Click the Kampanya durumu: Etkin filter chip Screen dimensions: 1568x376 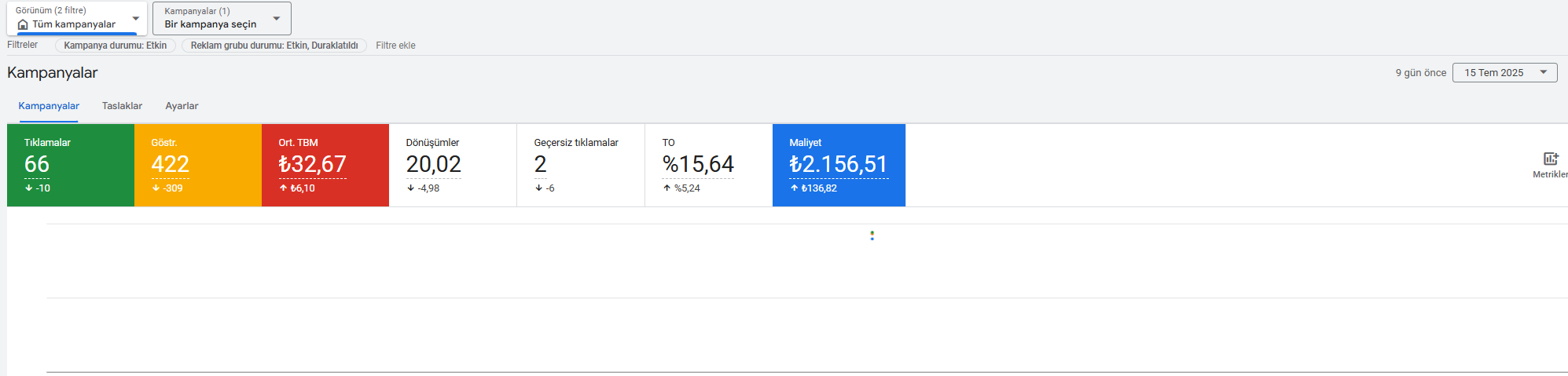(116, 46)
